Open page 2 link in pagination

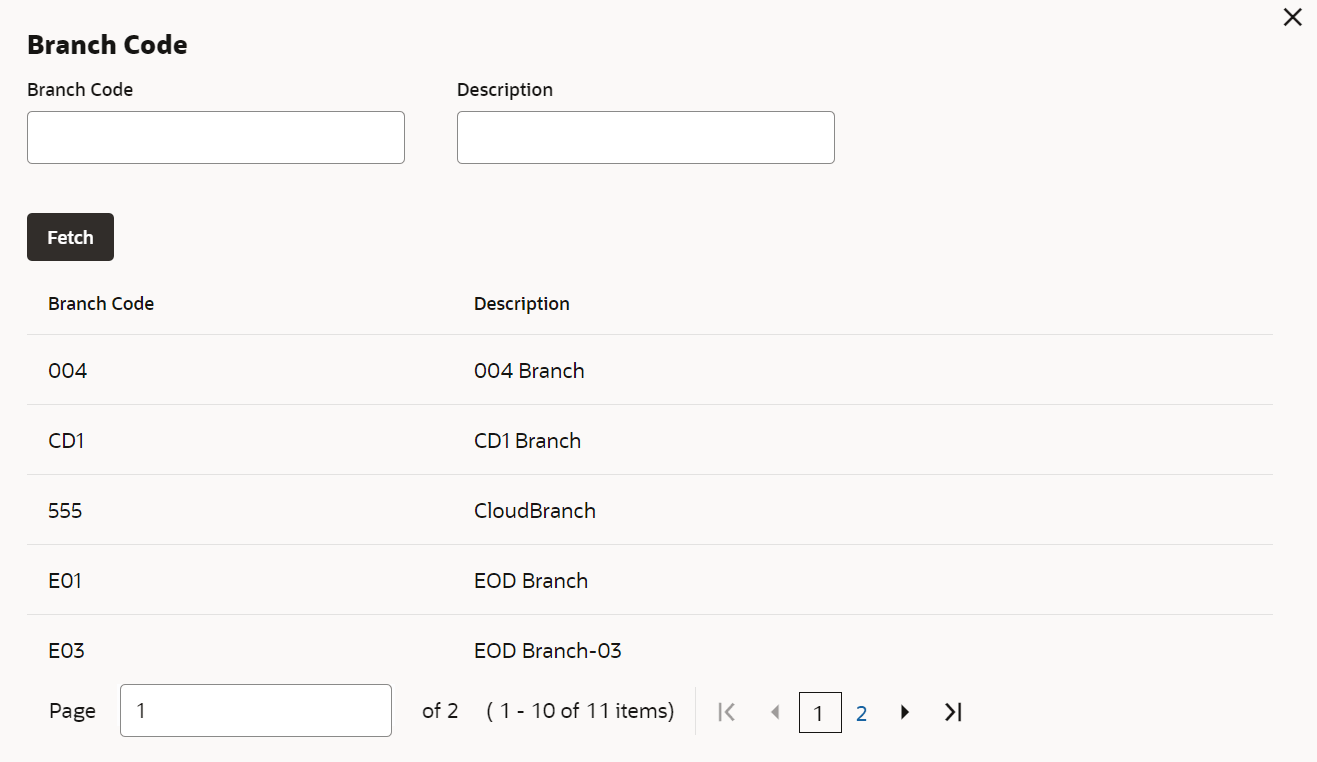(x=861, y=713)
